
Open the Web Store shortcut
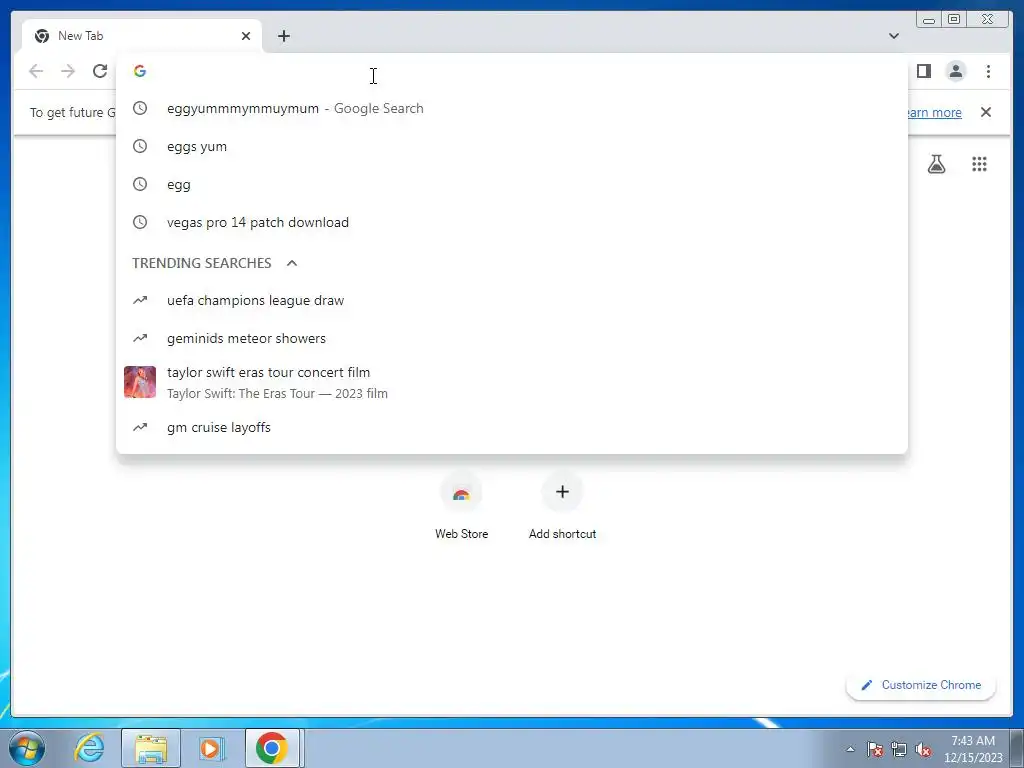461,505
